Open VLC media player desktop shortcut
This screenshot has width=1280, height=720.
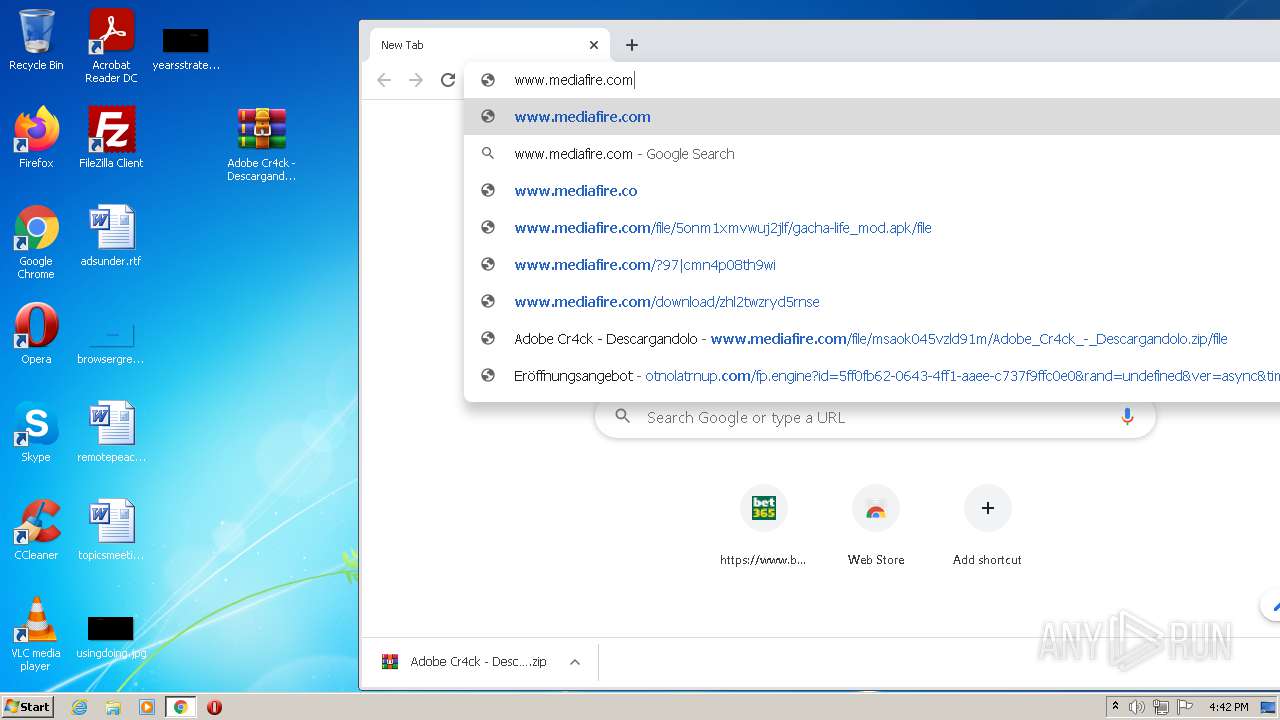click(36, 634)
